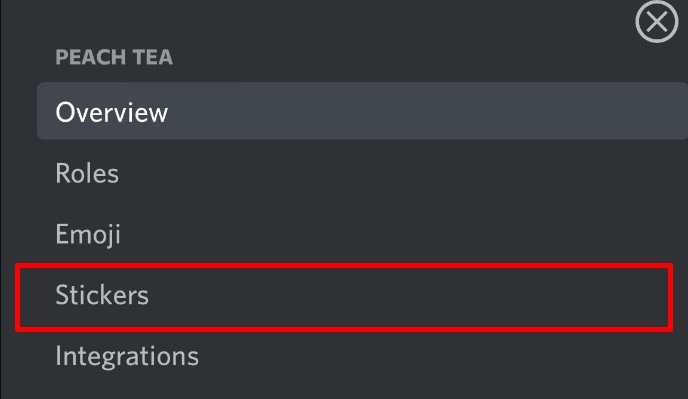
Task: Select the Overview menu item
Action: click(362, 111)
